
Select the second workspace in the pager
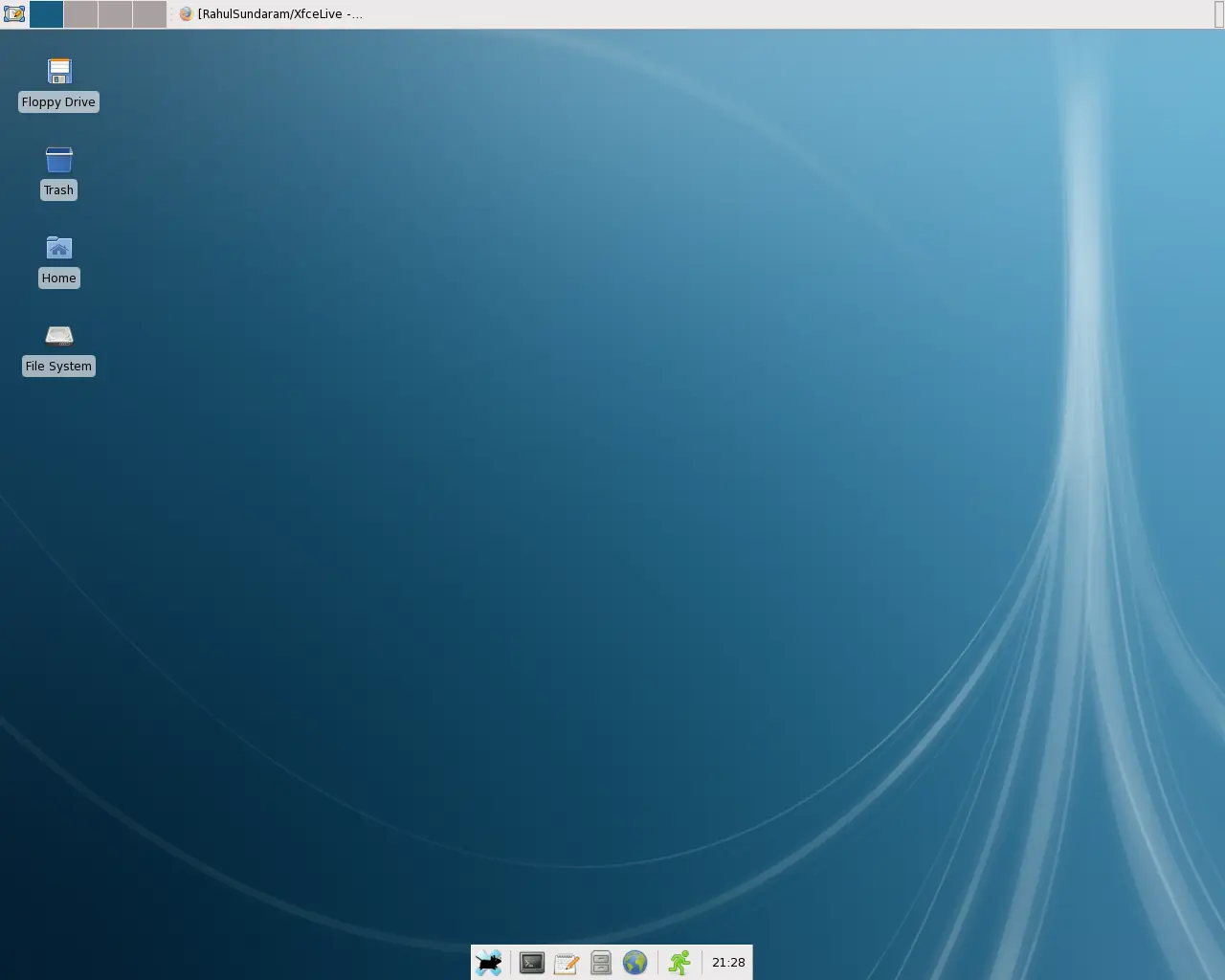81,14
